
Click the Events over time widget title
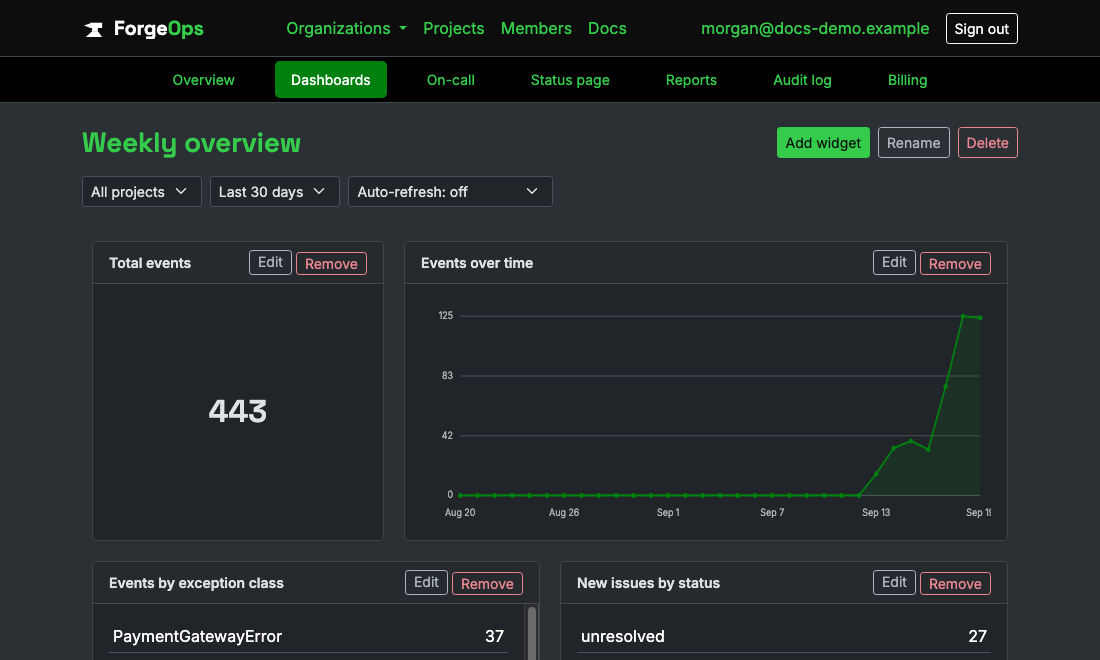click(477, 263)
